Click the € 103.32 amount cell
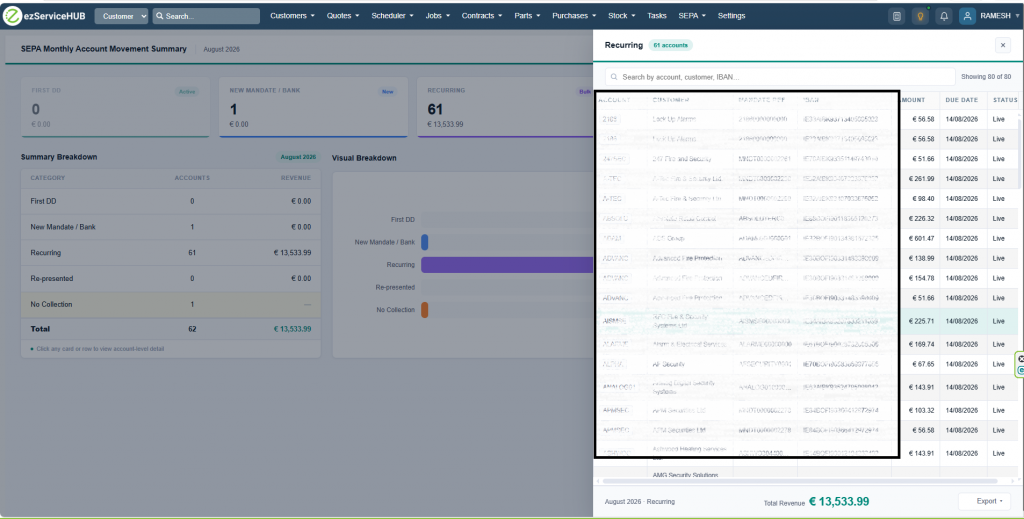The height and width of the screenshot is (519, 1024). [921, 411]
